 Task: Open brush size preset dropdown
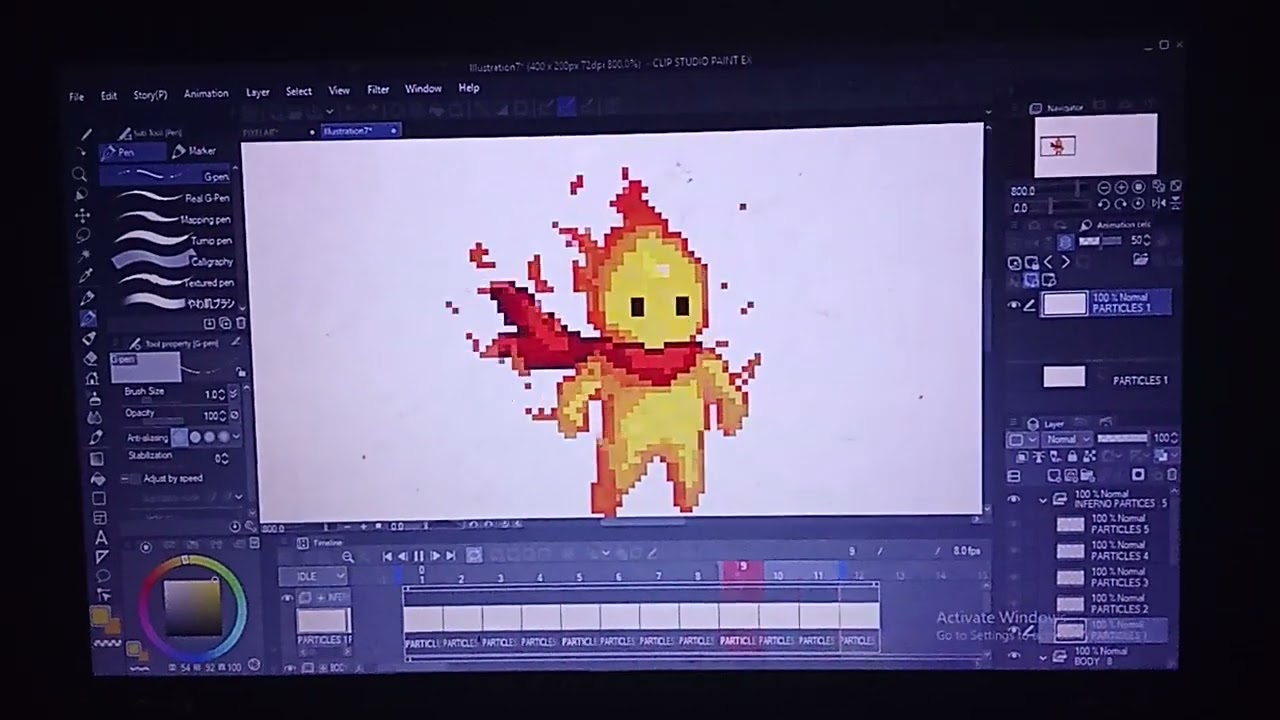tap(233, 394)
